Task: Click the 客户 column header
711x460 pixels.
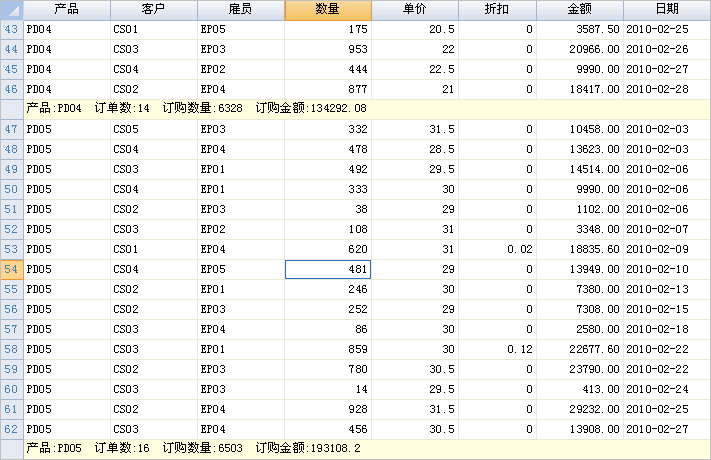Action: pos(154,10)
